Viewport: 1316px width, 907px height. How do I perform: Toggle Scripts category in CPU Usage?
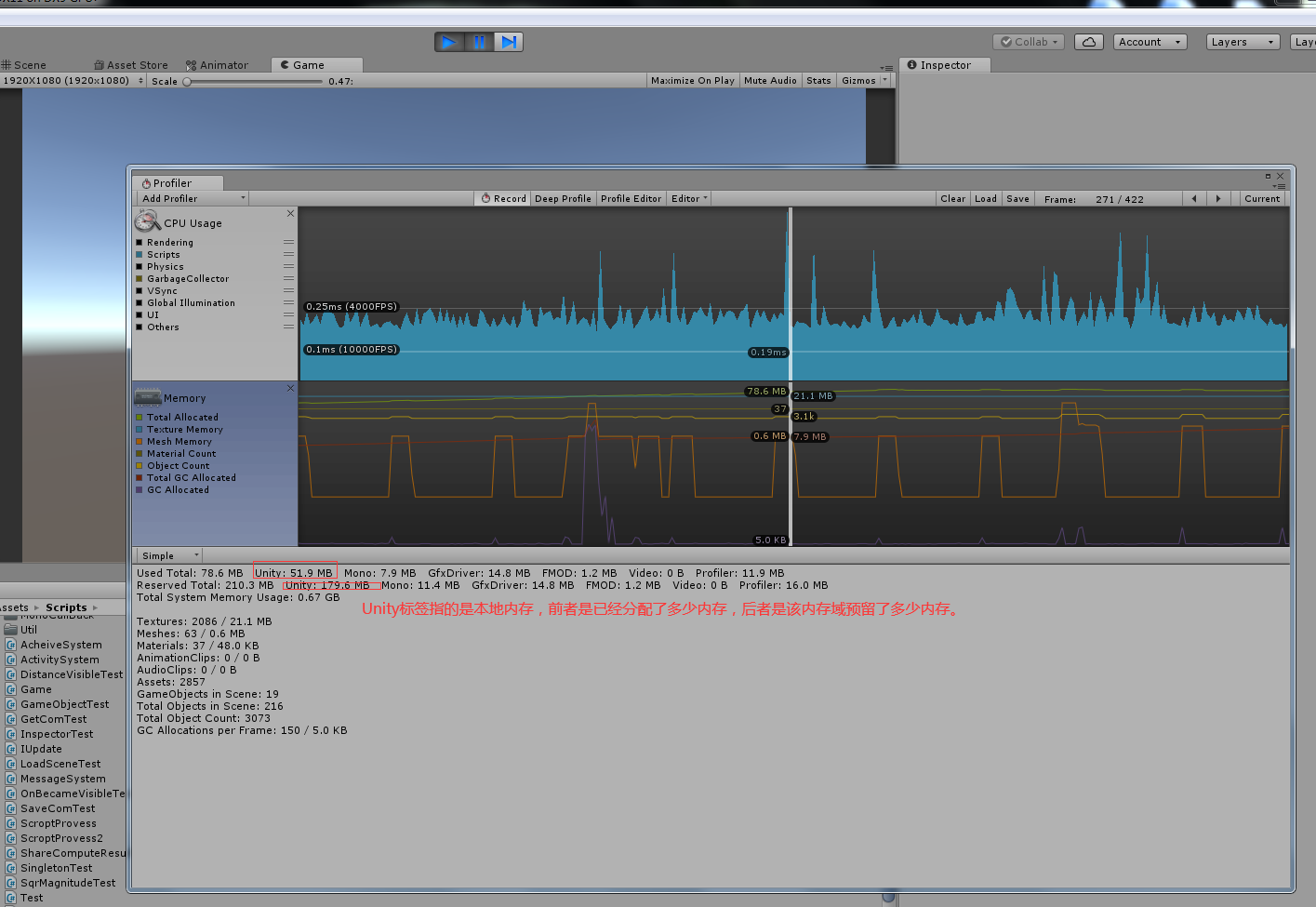point(140,255)
